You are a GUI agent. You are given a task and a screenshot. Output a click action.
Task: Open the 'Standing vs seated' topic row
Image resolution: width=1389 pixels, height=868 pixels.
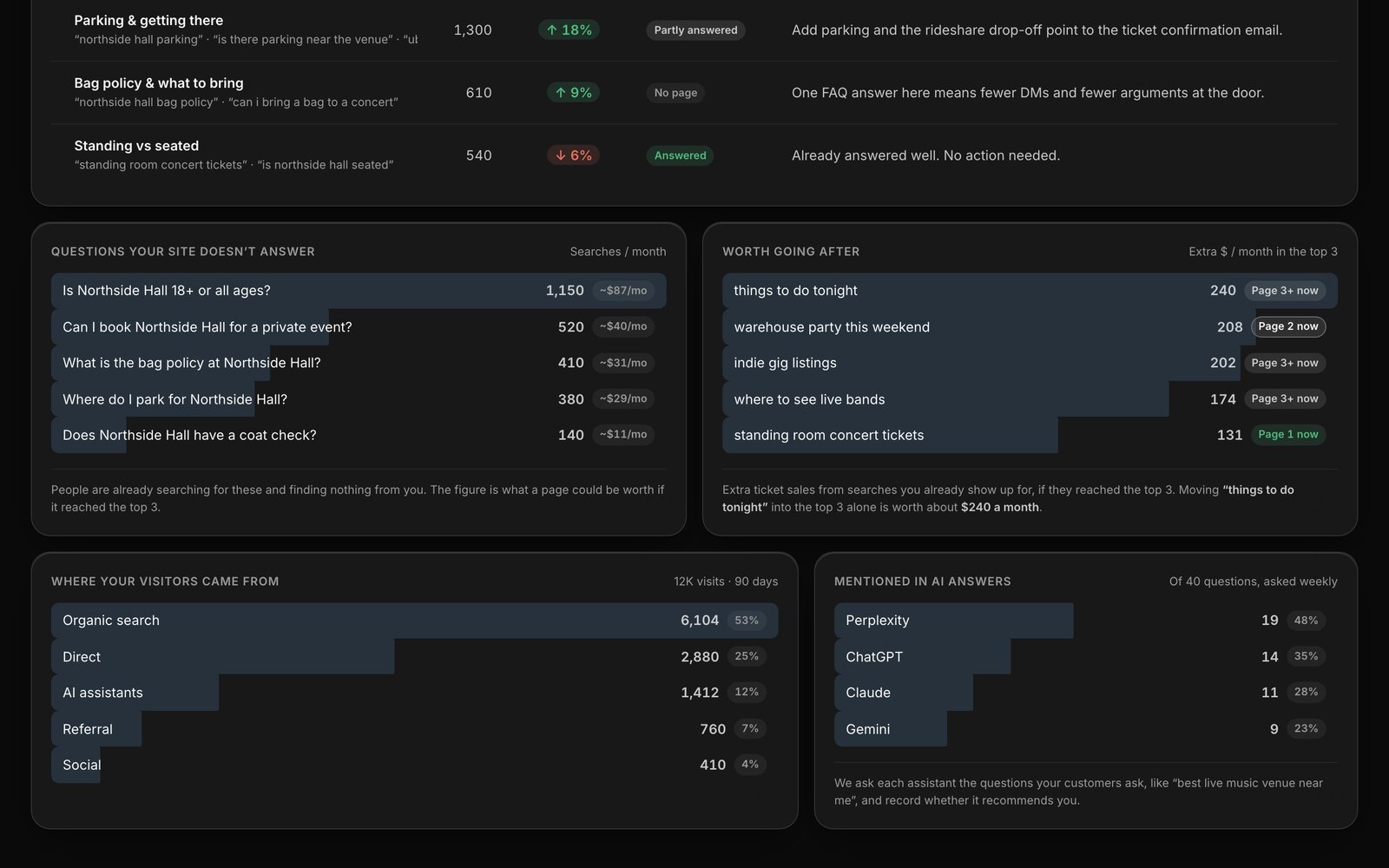pyautogui.click(x=694, y=155)
